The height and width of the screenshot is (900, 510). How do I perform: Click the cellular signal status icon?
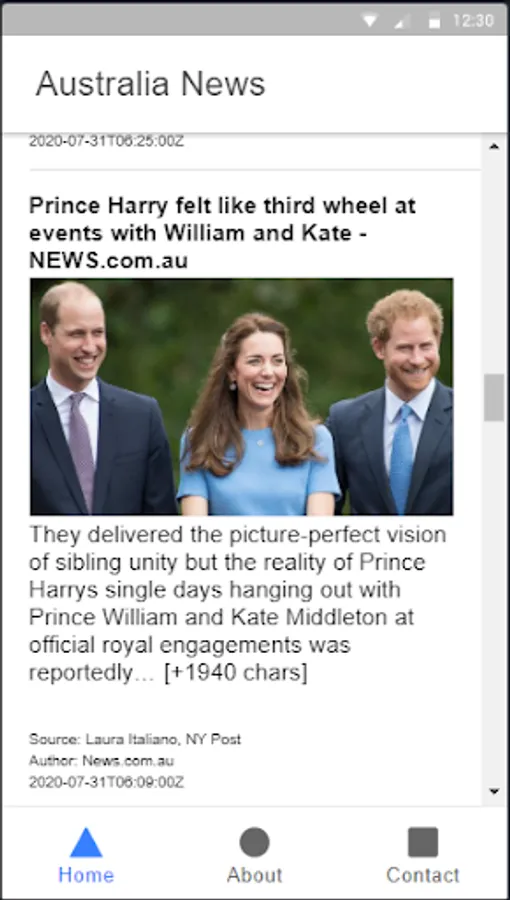coord(402,21)
